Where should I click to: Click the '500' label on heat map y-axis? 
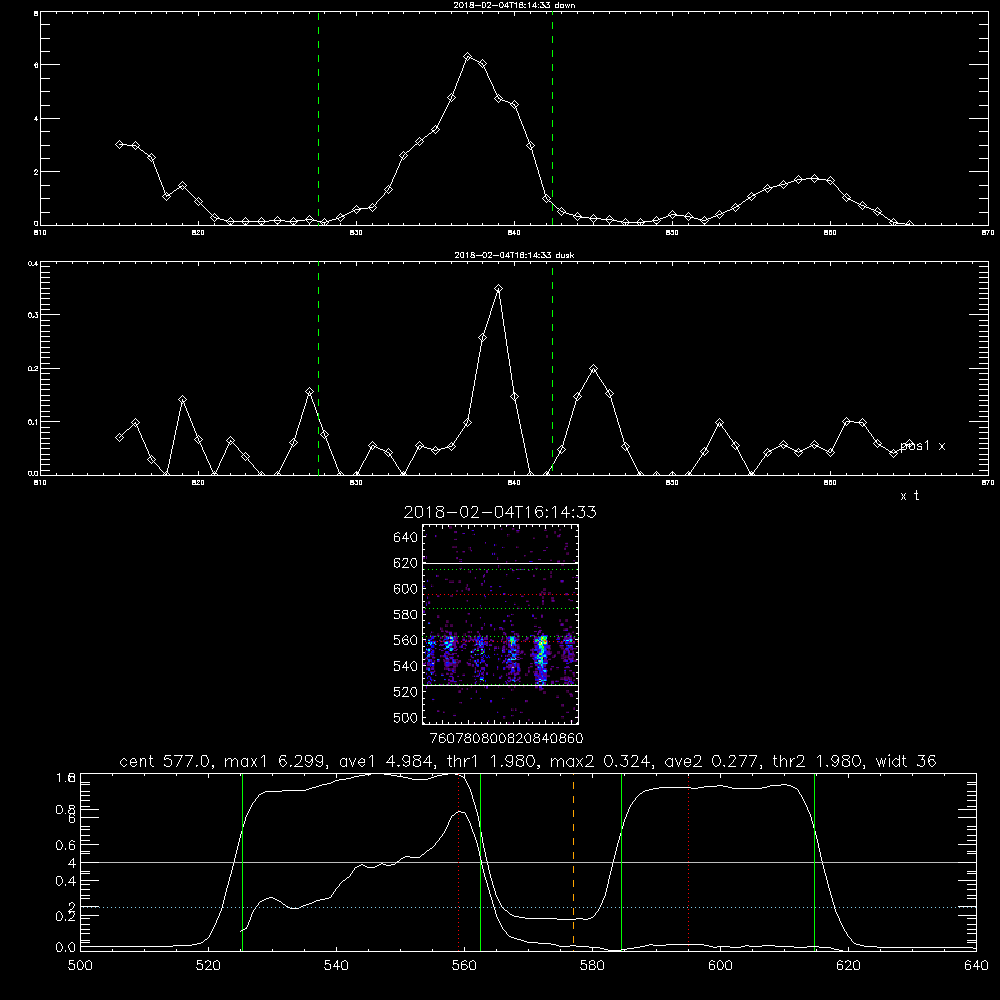click(406, 717)
